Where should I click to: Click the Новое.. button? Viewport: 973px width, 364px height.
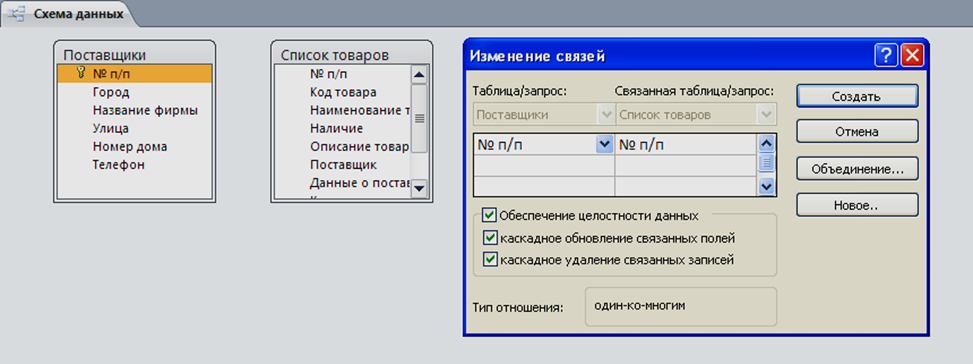pyautogui.click(x=857, y=205)
